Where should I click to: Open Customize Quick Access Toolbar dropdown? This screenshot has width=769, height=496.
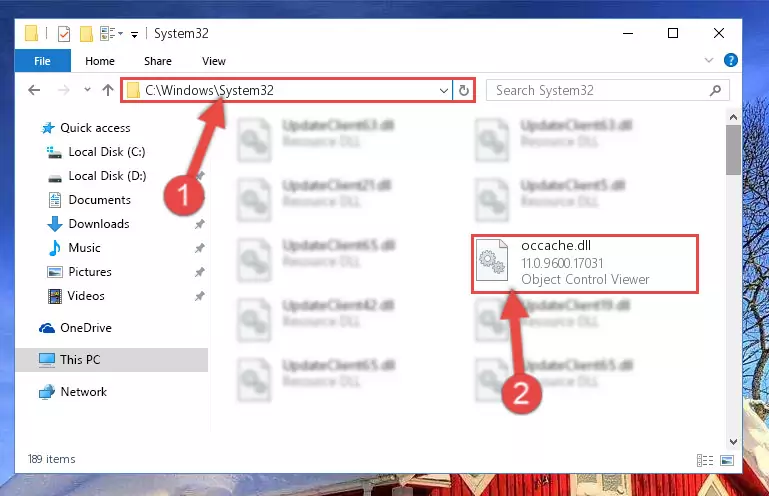click(134, 34)
